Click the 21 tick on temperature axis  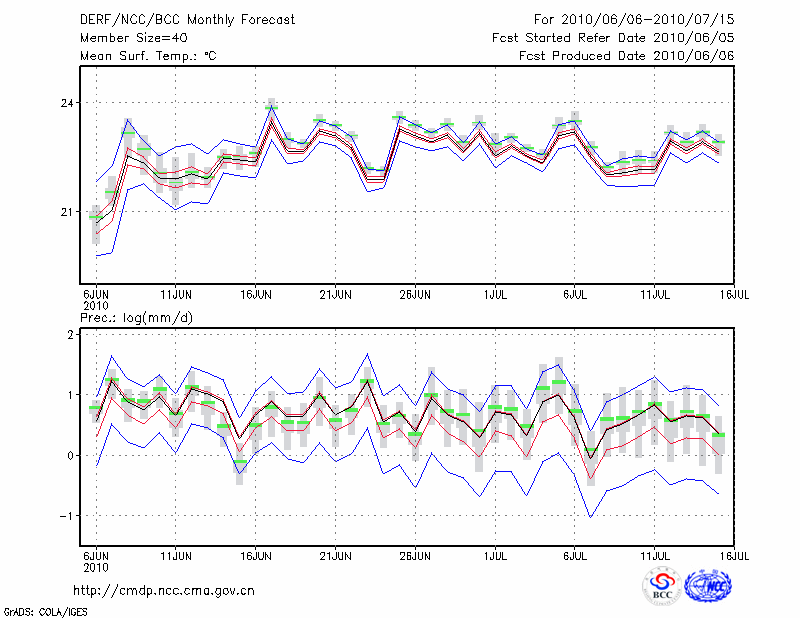[70, 211]
